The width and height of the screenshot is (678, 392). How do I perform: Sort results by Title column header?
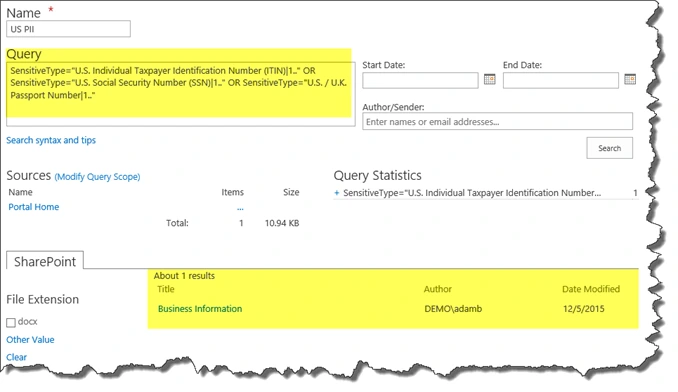[166, 289]
